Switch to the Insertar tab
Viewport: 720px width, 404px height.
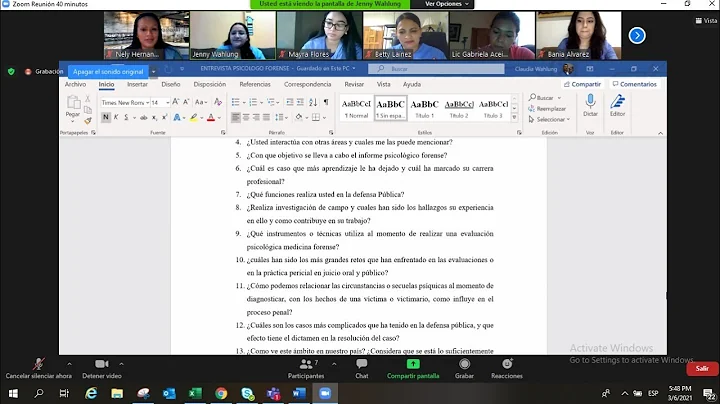137,84
